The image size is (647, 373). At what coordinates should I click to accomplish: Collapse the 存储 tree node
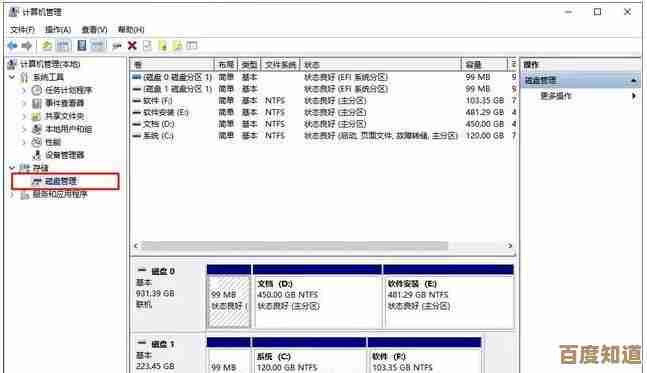[12, 168]
